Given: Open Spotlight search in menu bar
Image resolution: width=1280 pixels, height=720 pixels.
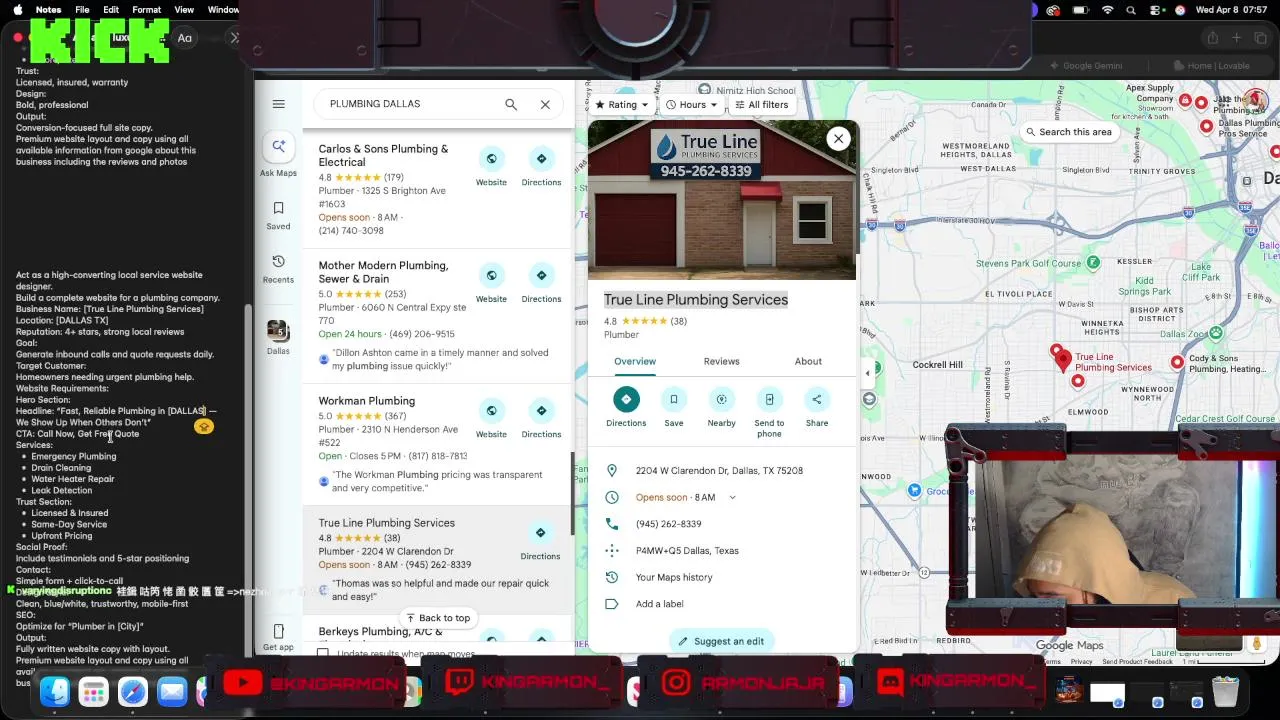Looking at the screenshot, I should (1132, 10).
